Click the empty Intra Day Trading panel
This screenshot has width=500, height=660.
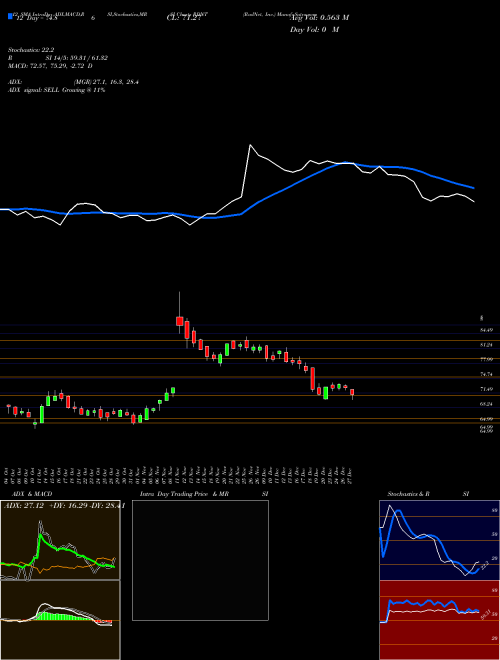pyautogui.click(x=200, y=560)
